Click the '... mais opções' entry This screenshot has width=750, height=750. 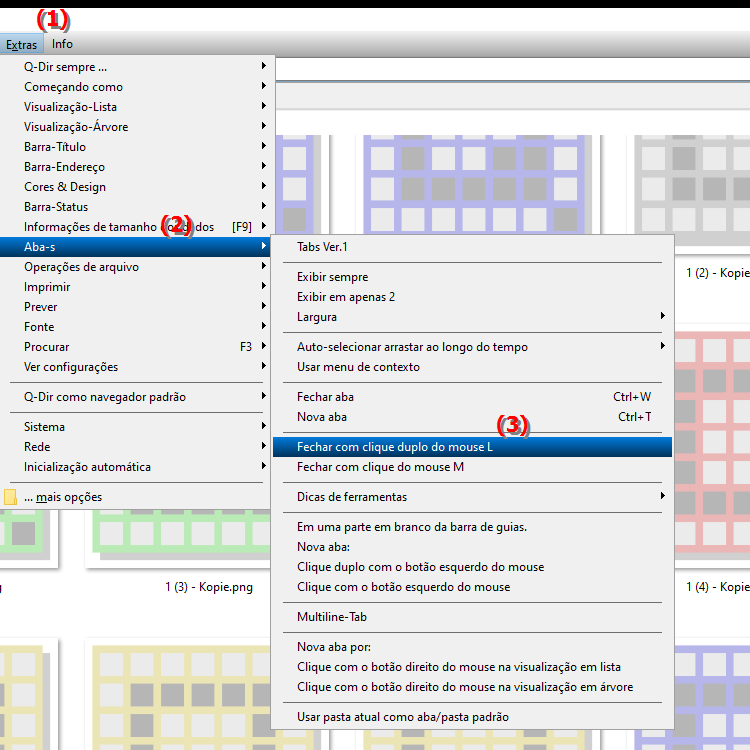click(136, 497)
